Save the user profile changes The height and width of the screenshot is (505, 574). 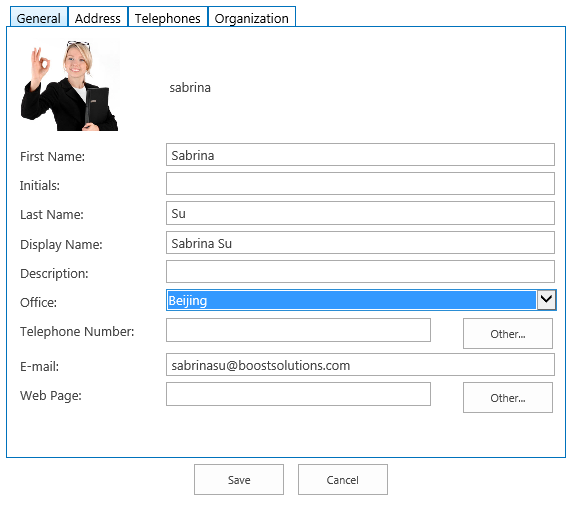(x=239, y=479)
